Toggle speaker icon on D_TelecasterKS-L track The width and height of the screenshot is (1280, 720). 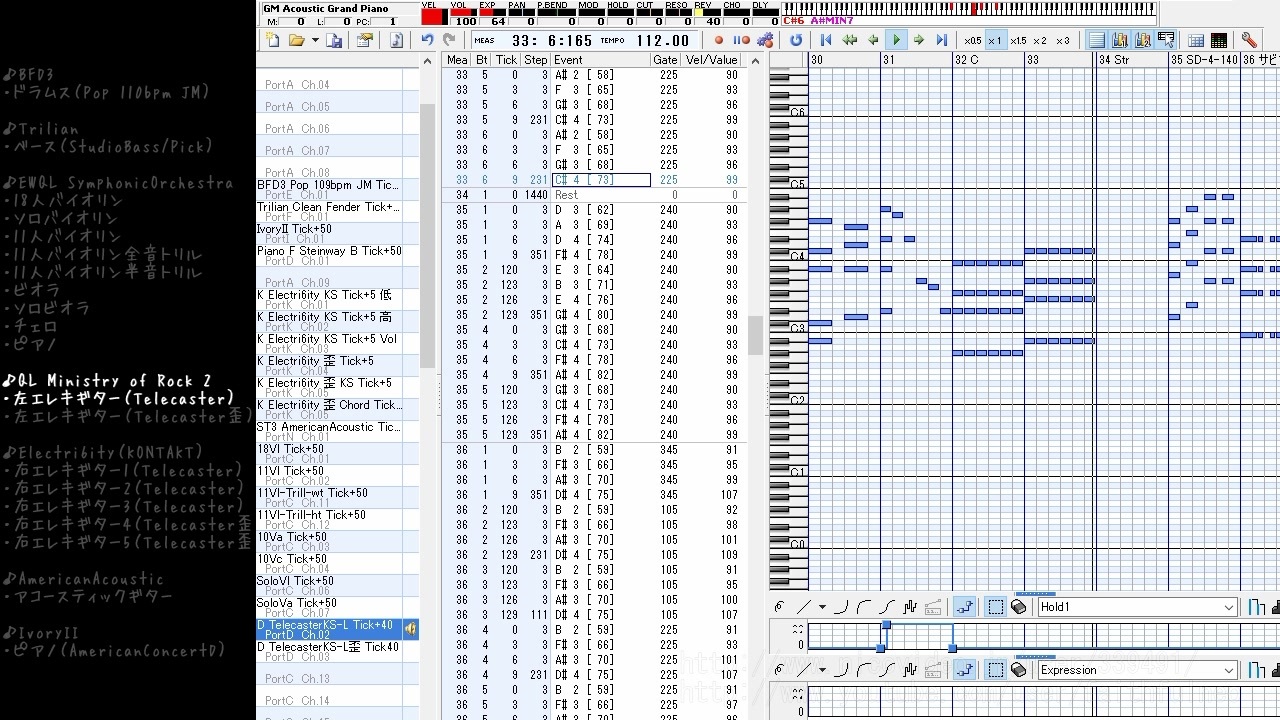coord(410,629)
